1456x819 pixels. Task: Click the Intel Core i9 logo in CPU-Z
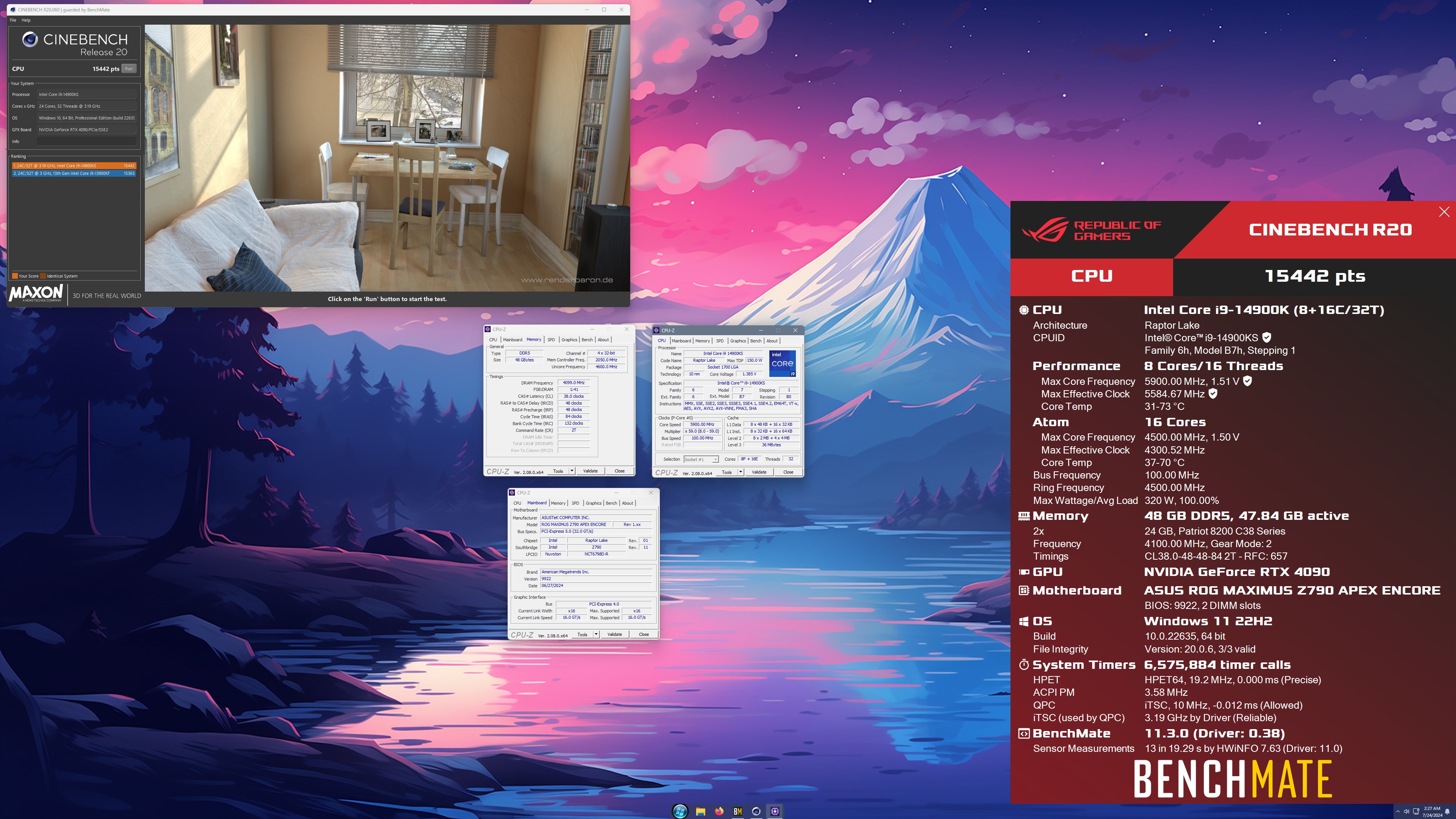tap(783, 364)
